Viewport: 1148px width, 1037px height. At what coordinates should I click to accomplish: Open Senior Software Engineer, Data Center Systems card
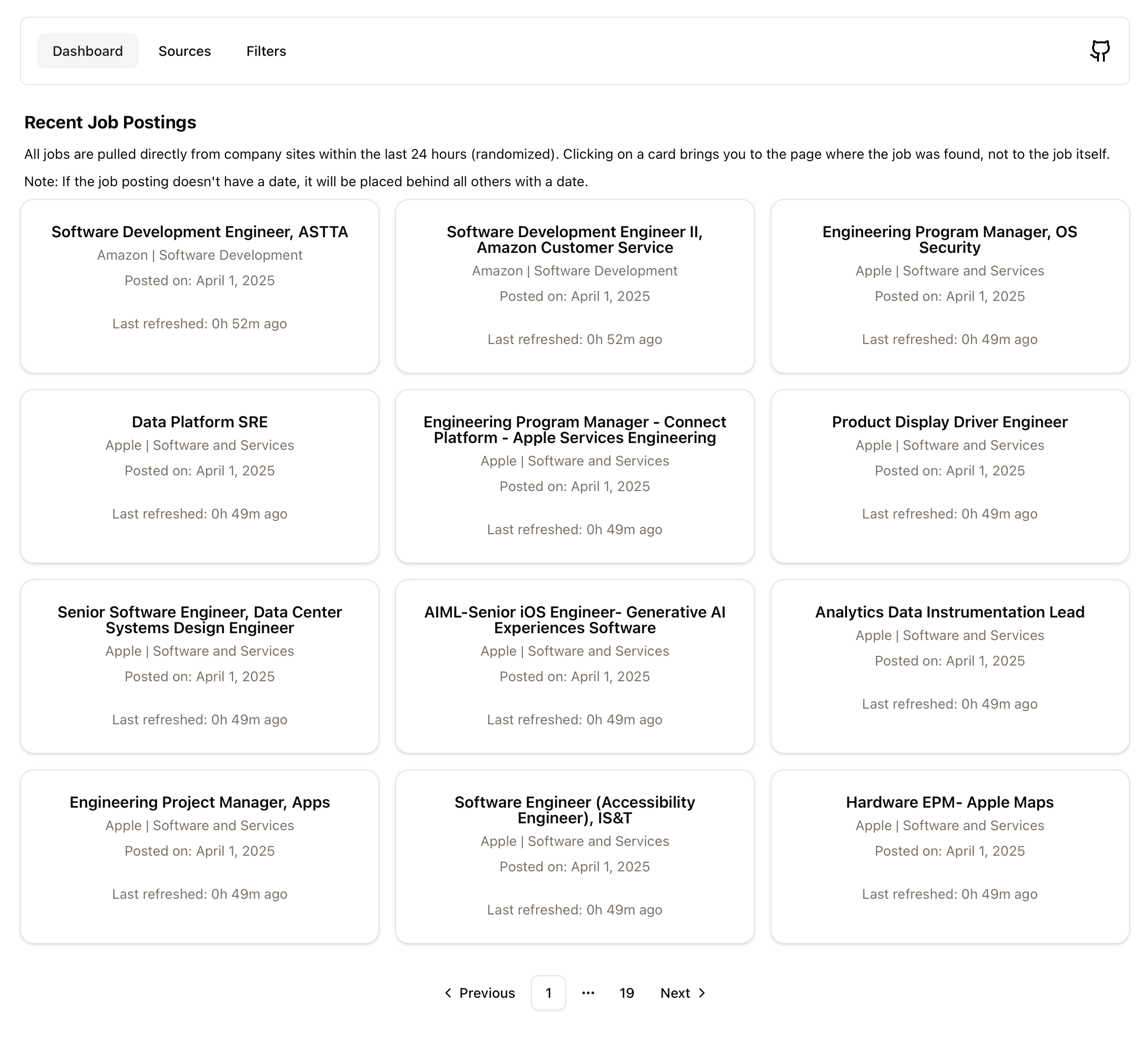click(200, 667)
